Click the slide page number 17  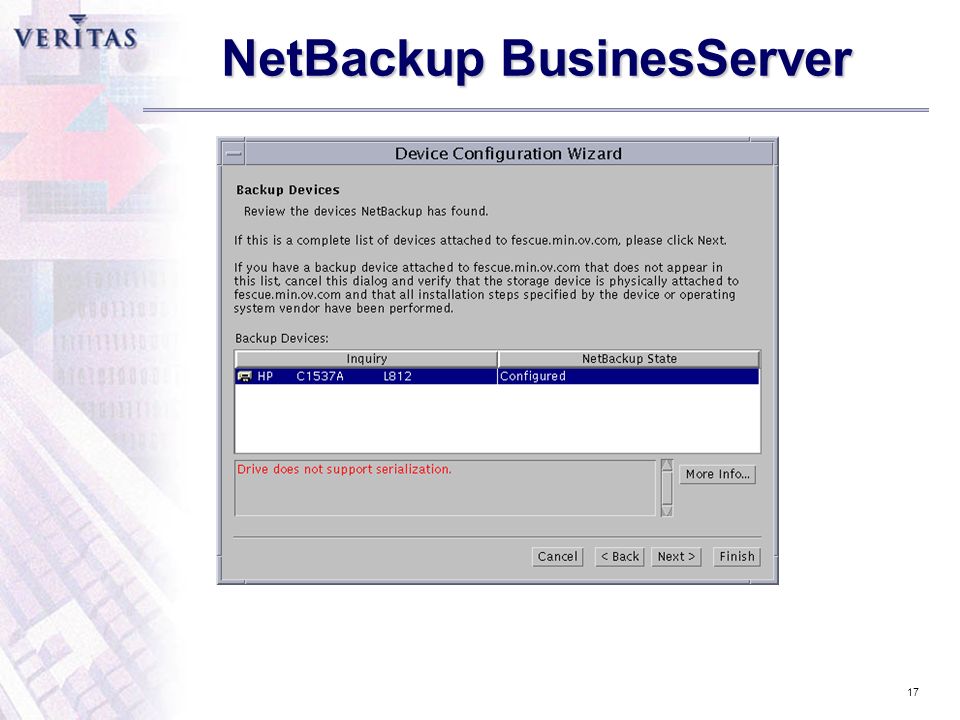click(913, 692)
